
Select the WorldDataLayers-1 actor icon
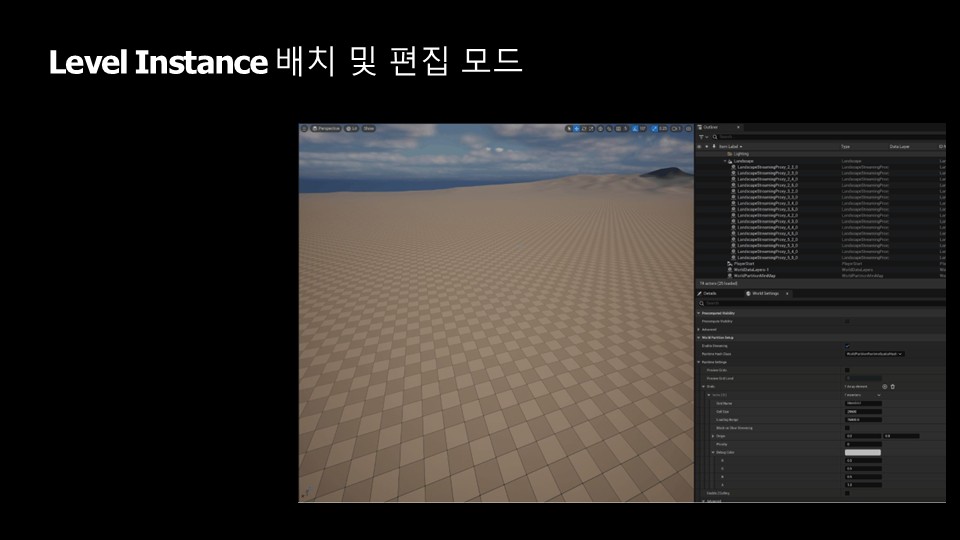click(729, 269)
